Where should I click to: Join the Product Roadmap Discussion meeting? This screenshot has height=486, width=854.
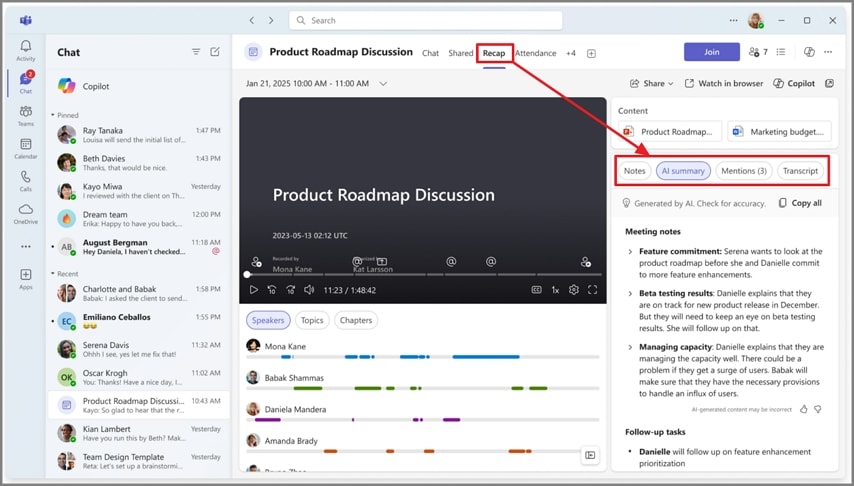click(x=712, y=52)
